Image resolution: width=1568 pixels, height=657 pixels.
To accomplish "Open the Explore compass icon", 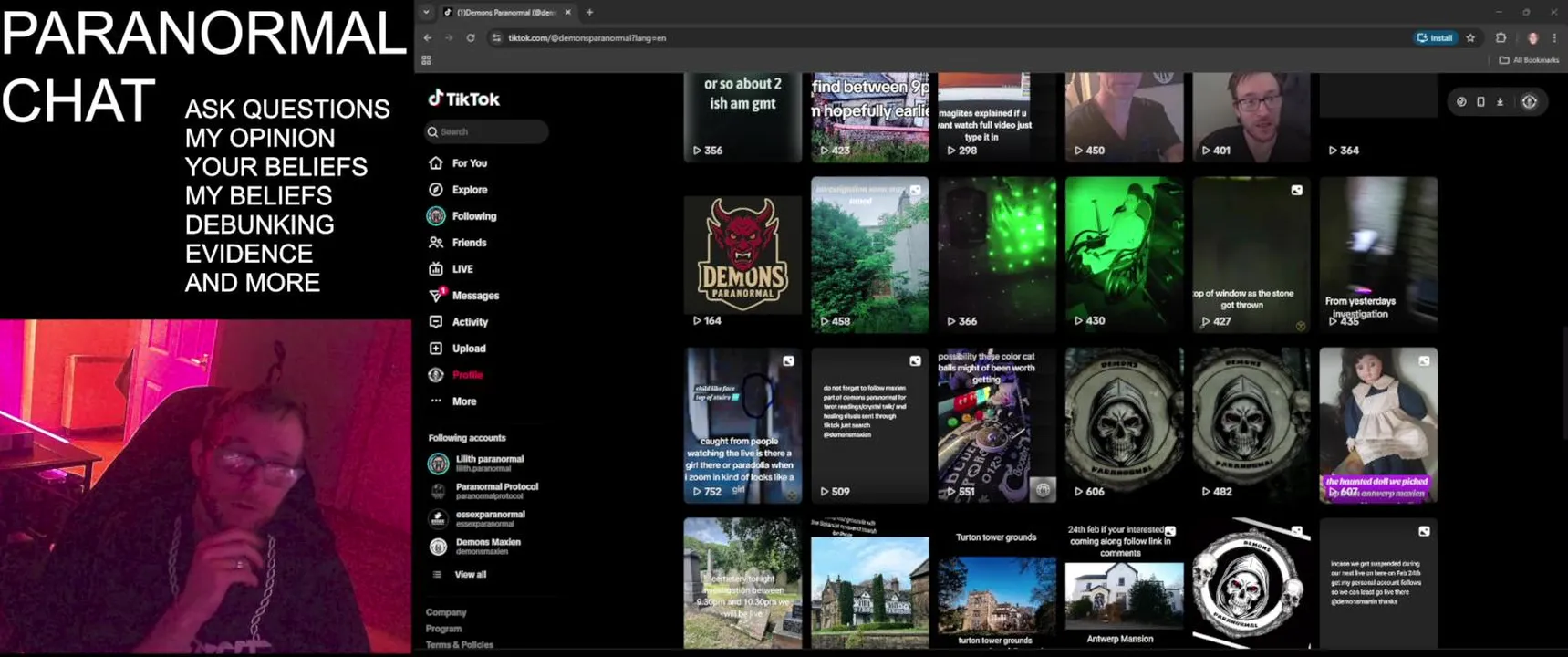I will (x=436, y=189).
